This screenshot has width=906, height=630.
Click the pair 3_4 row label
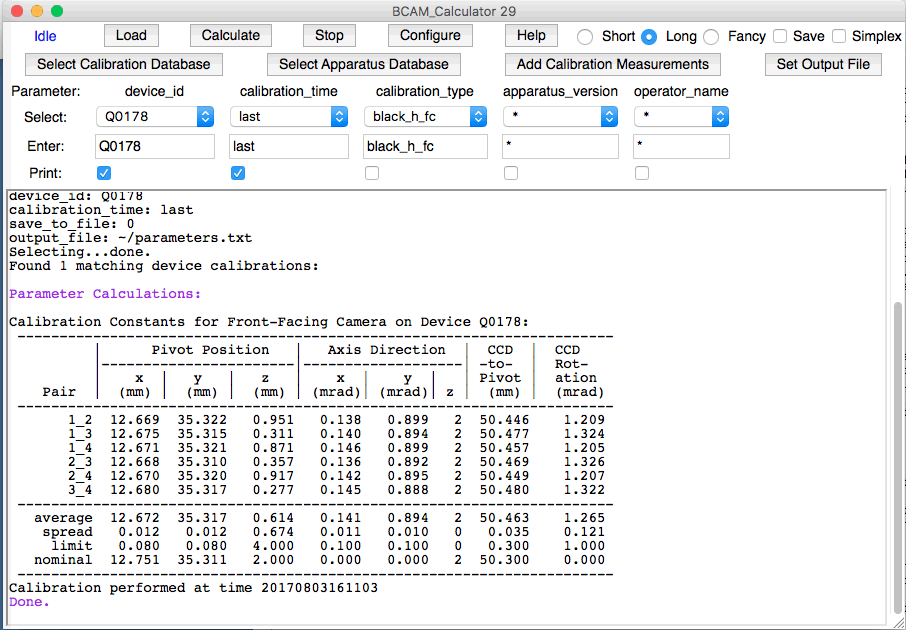coord(80,490)
